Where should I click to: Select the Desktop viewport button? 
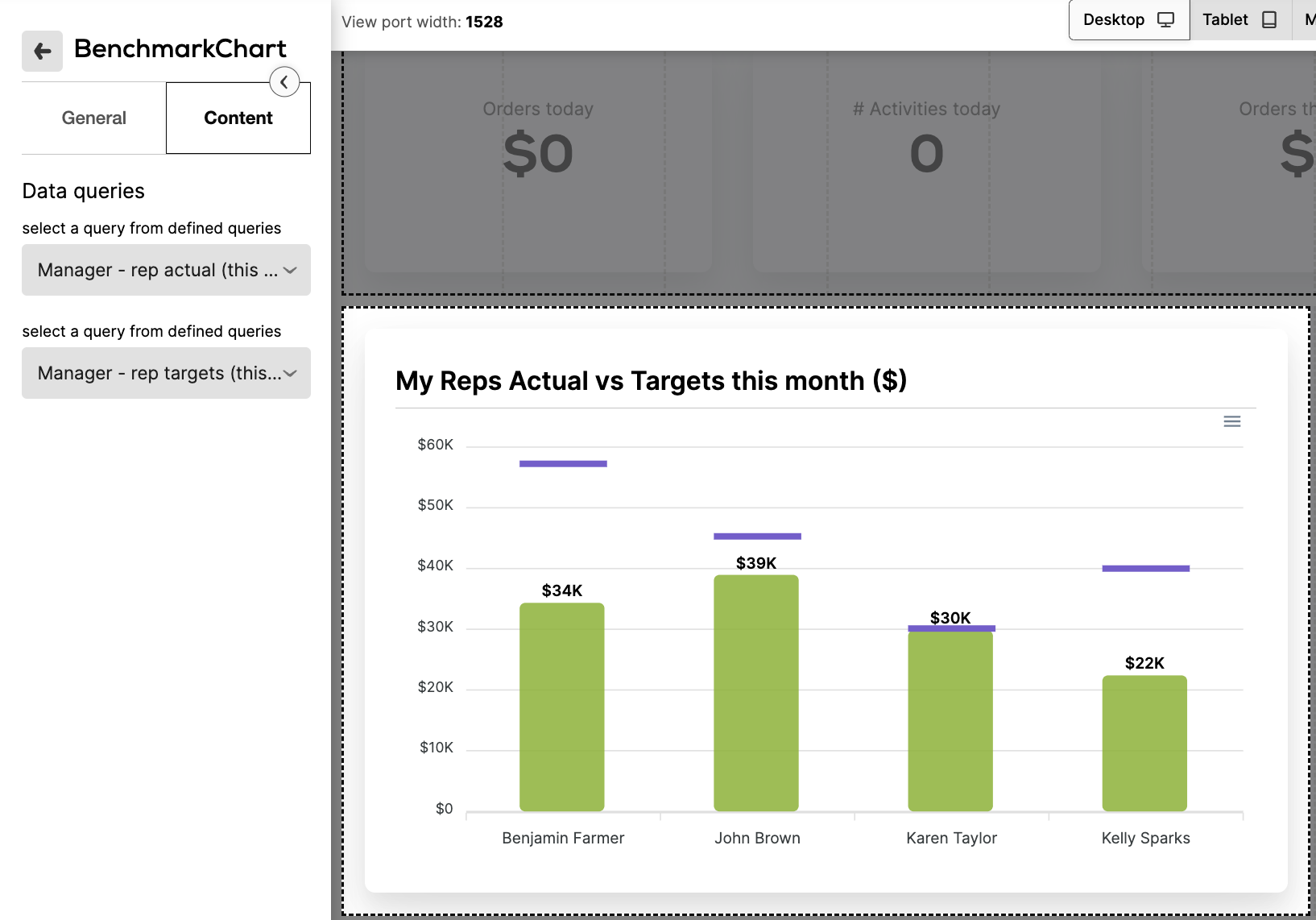coord(1128,20)
